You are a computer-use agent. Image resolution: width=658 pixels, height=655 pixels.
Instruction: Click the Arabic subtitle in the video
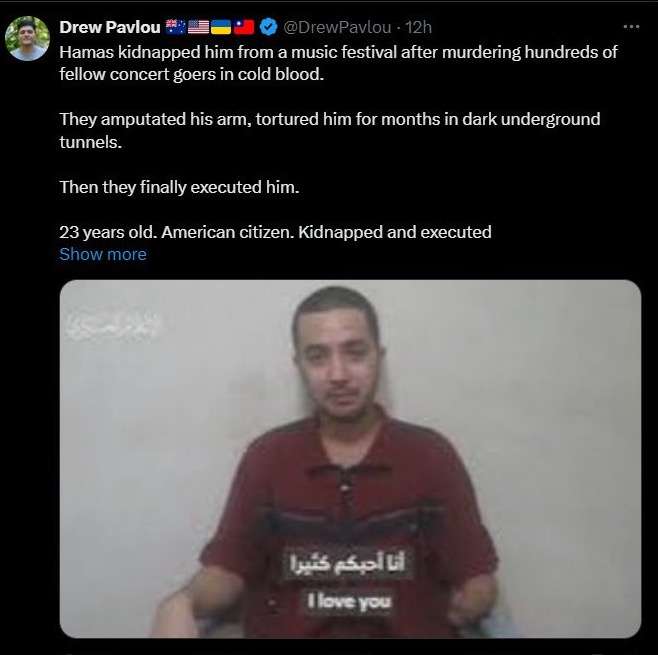coord(347,563)
